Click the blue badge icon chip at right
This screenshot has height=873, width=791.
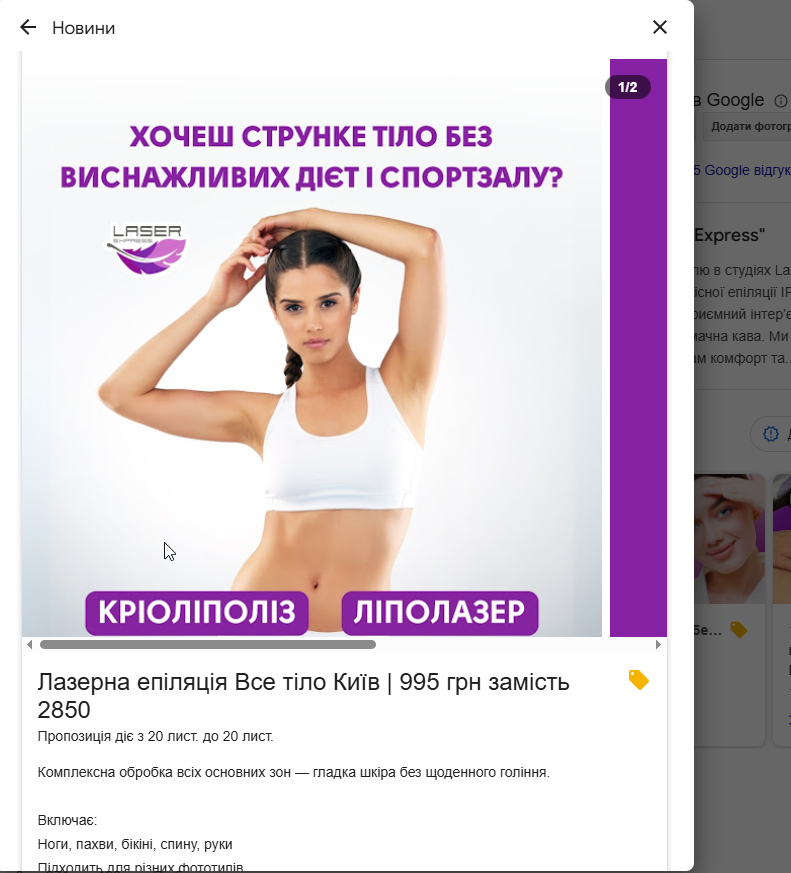click(771, 433)
